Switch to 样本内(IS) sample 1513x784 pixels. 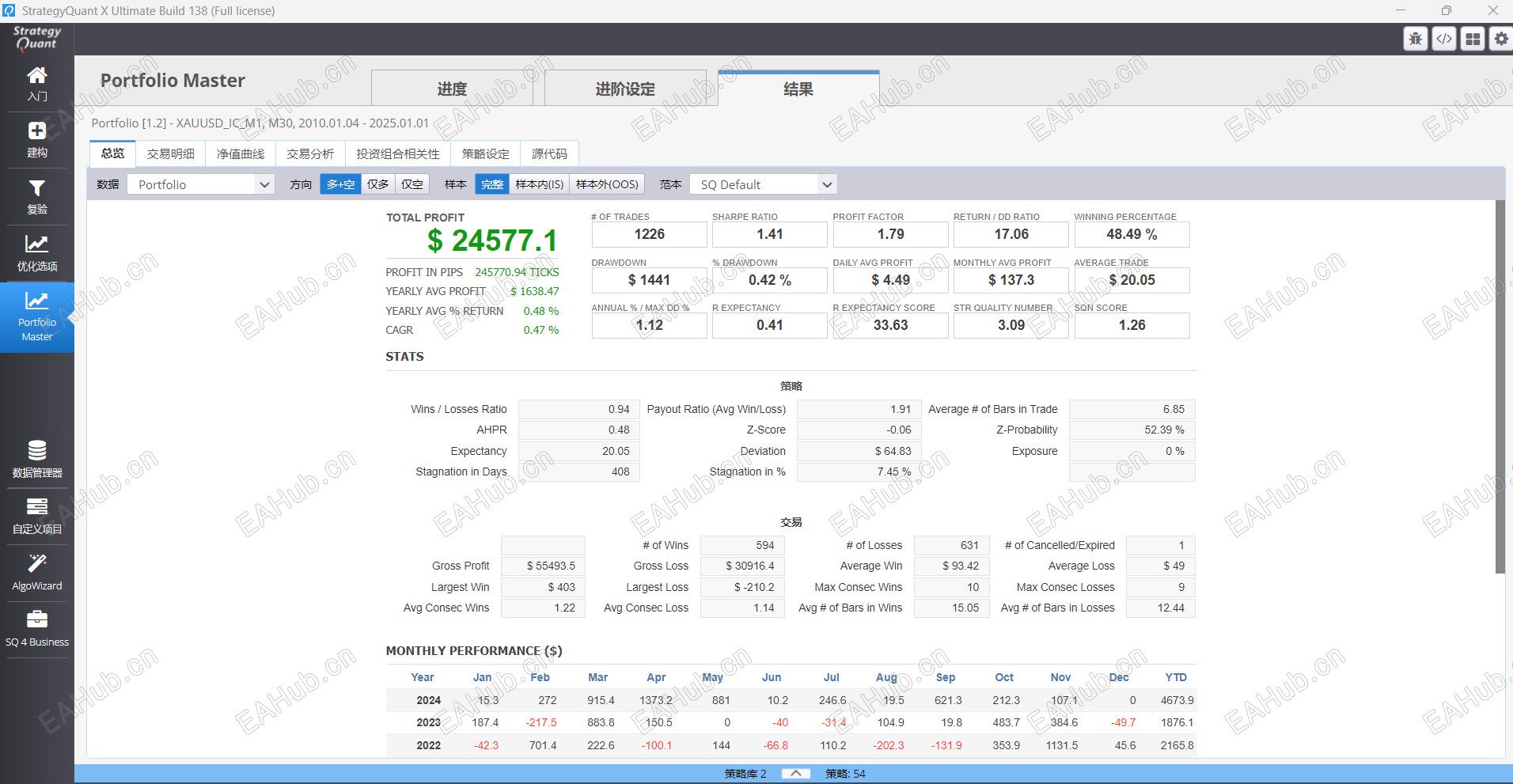click(x=540, y=184)
